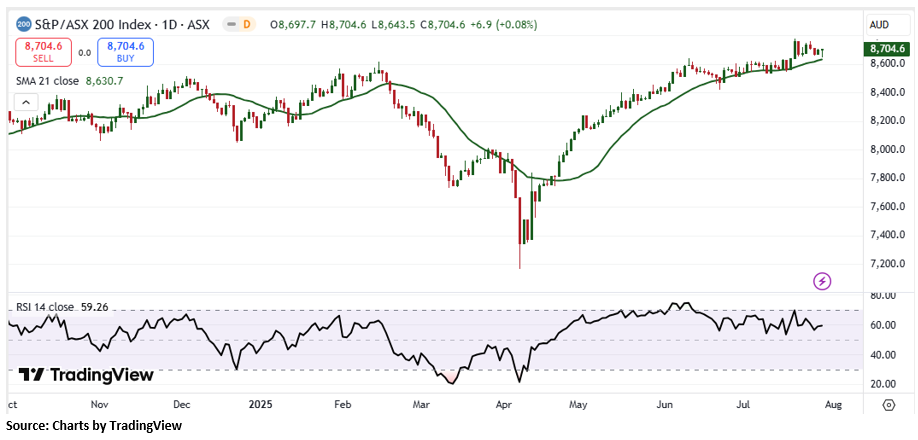Click the Apr label on the time axis
Screen dimensions: 918x440
pyautogui.click(x=503, y=404)
